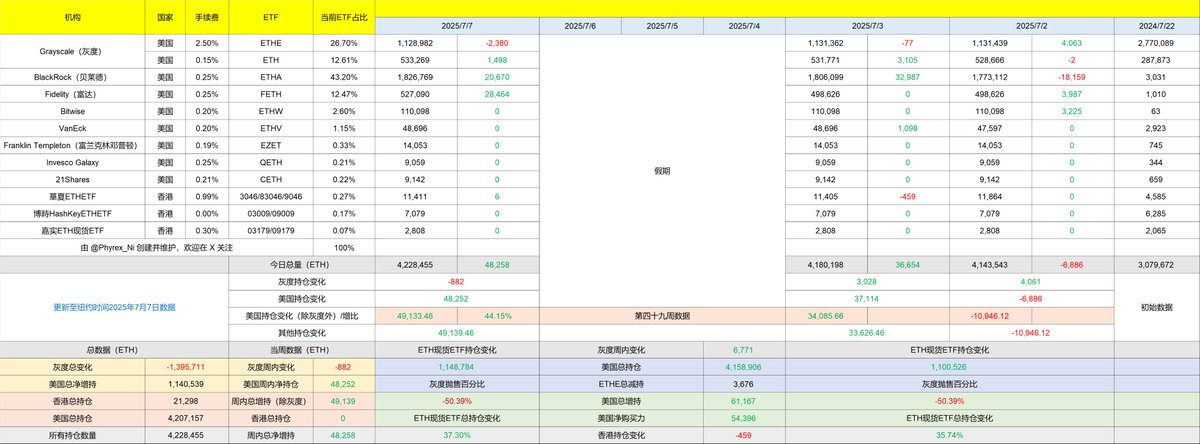The width and height of the screenshot is (1200, 444).
Task: Select the 44.15% value cell
Action: (498, 315)
